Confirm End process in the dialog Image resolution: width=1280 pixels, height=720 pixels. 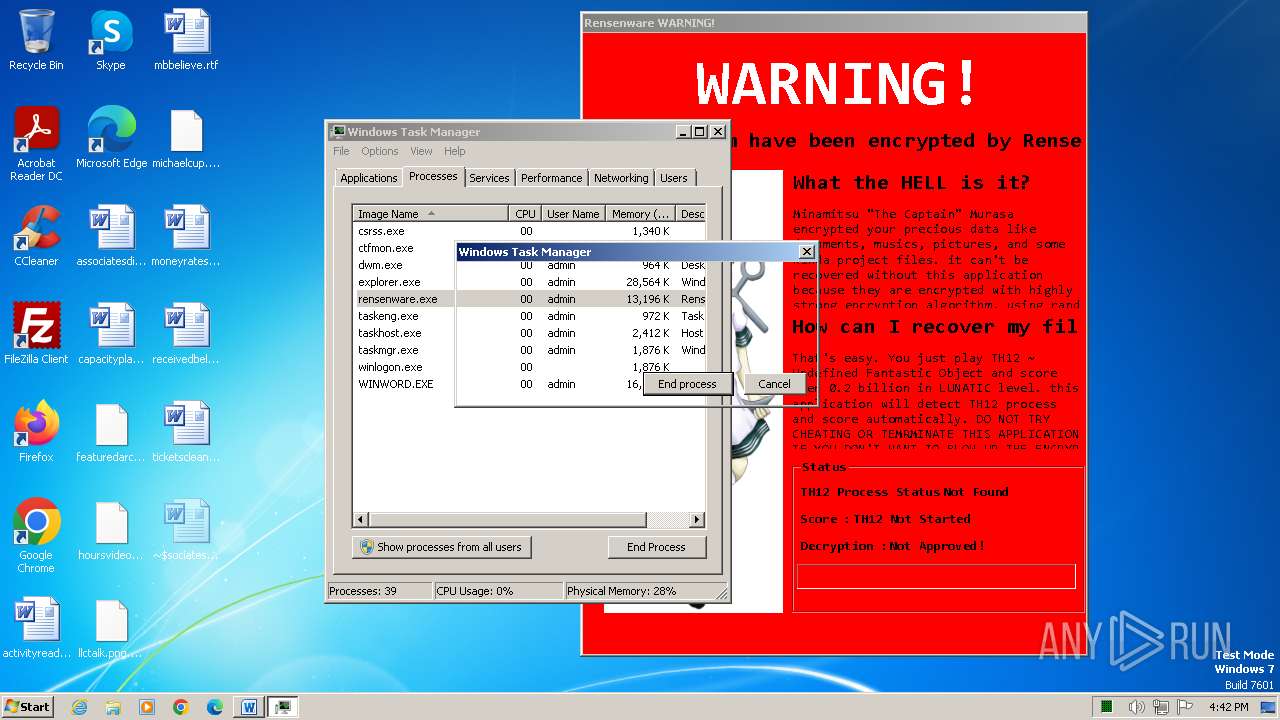687,384
